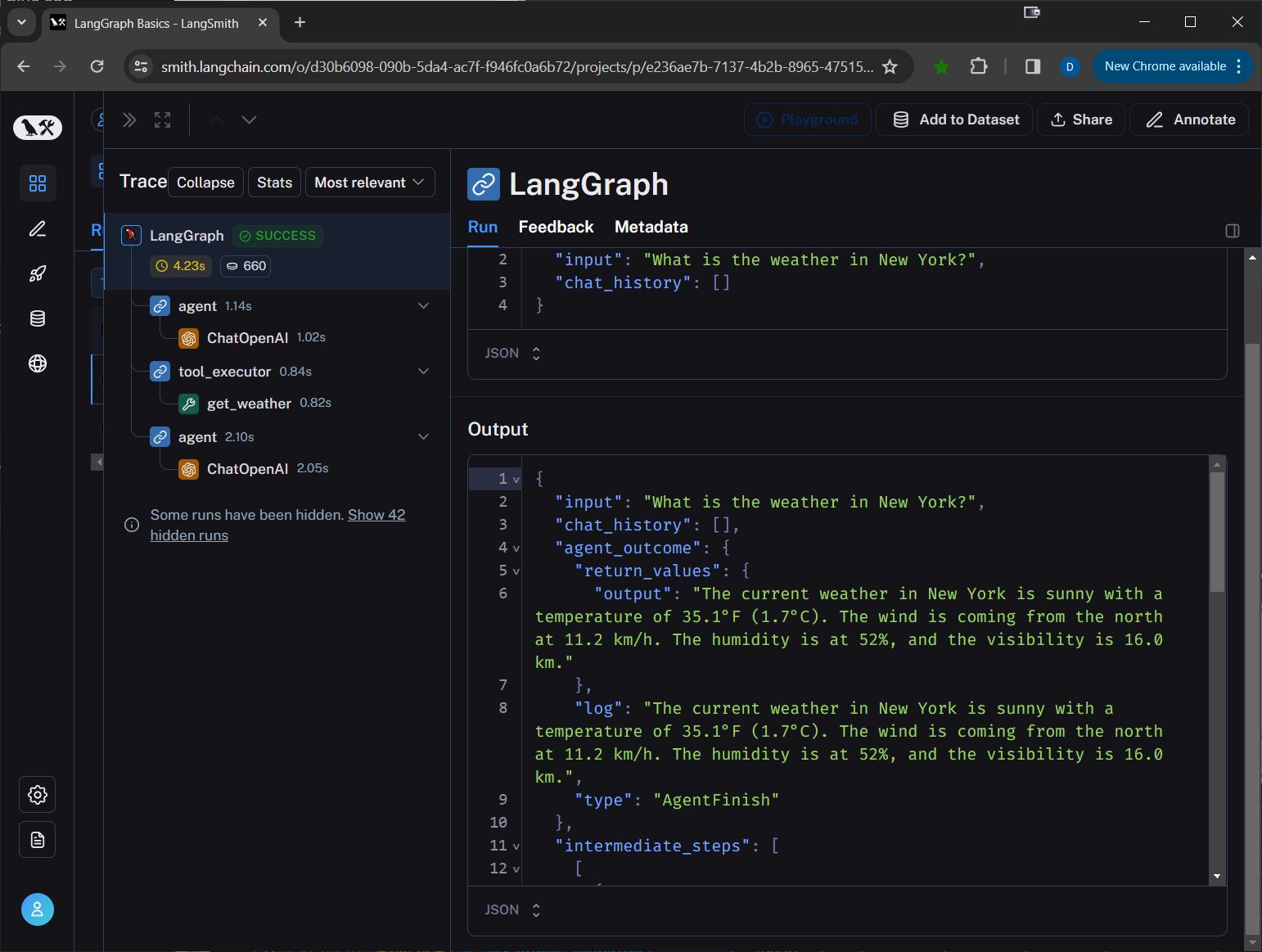Open the Datasets database icon in sidebar
The height and width of the screenshot is (952, 1262).
[38, 318]
